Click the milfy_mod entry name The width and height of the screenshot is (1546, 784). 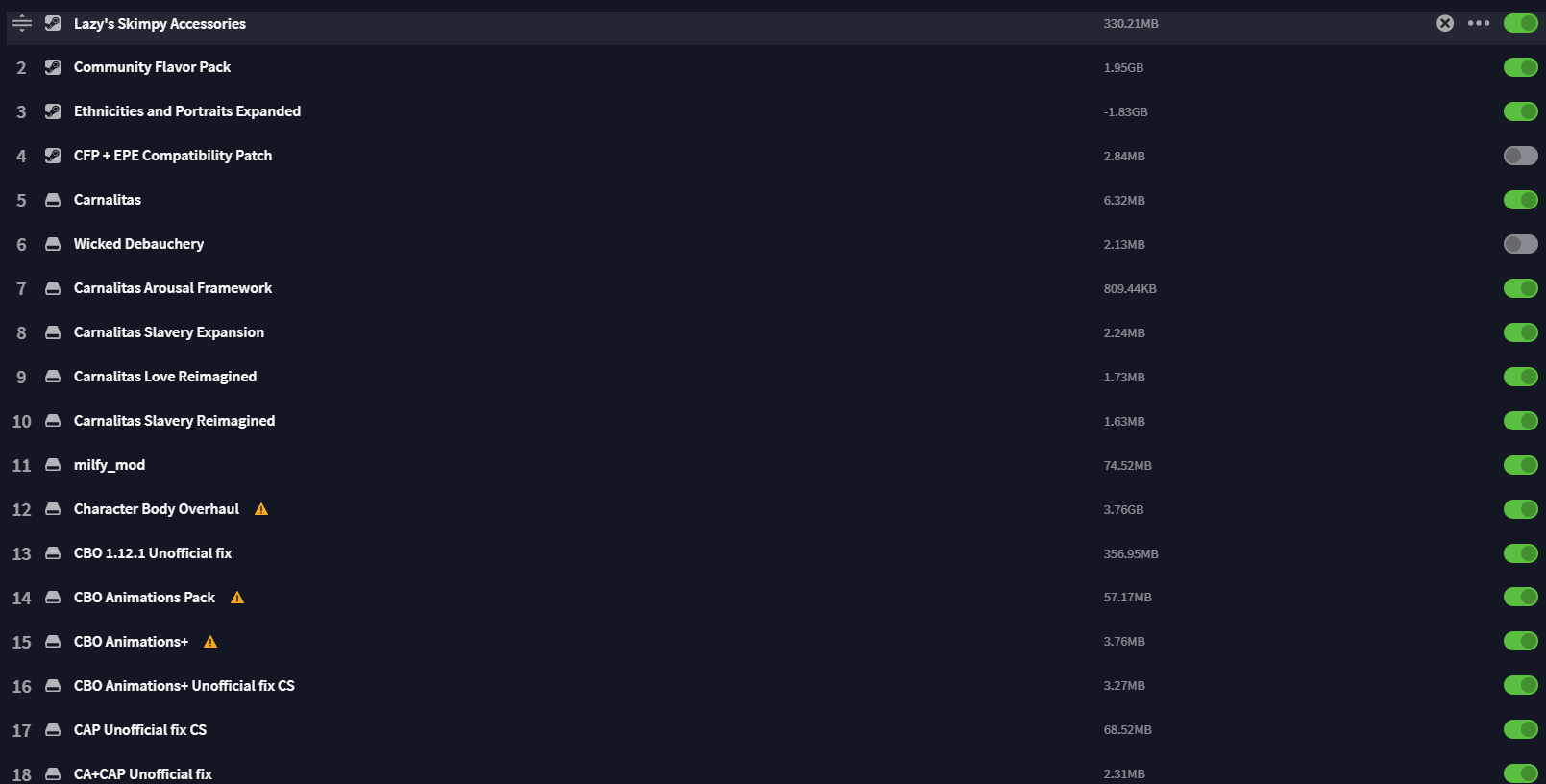(110, 465)
